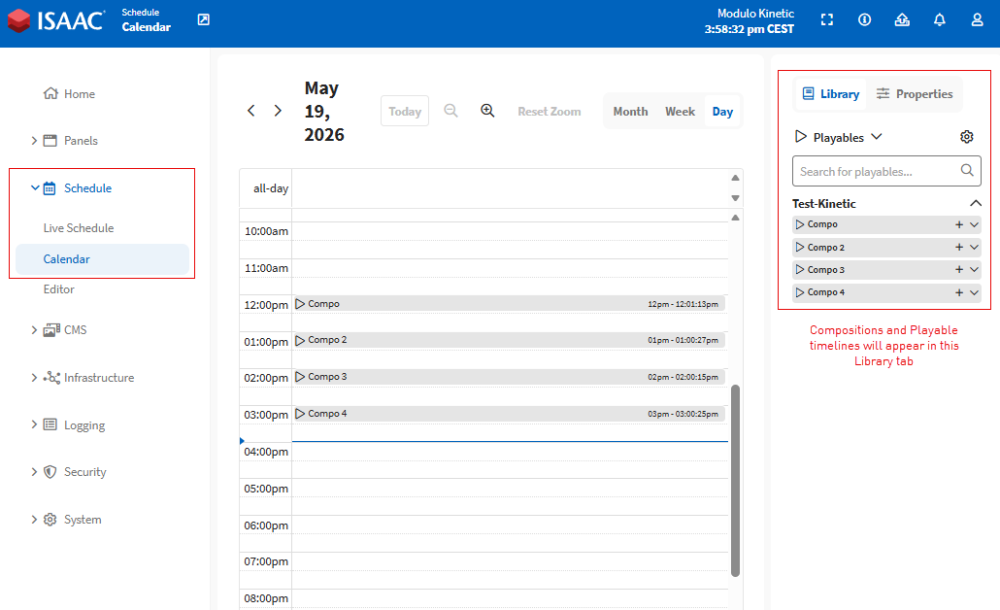The image size is (1000, 610).
Task: Select the Compo 4 event at 03pm
Action: (x=509, y=414)
